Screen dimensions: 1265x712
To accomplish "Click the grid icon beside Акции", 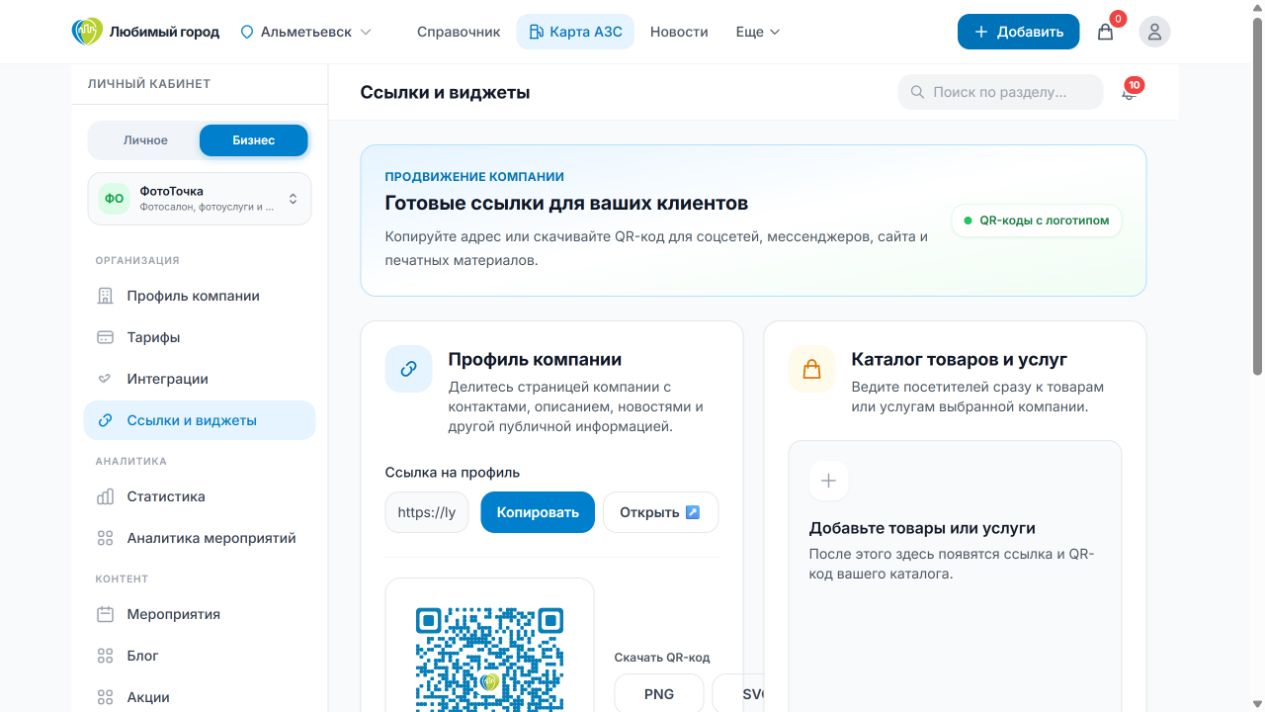I will [105, 697].
